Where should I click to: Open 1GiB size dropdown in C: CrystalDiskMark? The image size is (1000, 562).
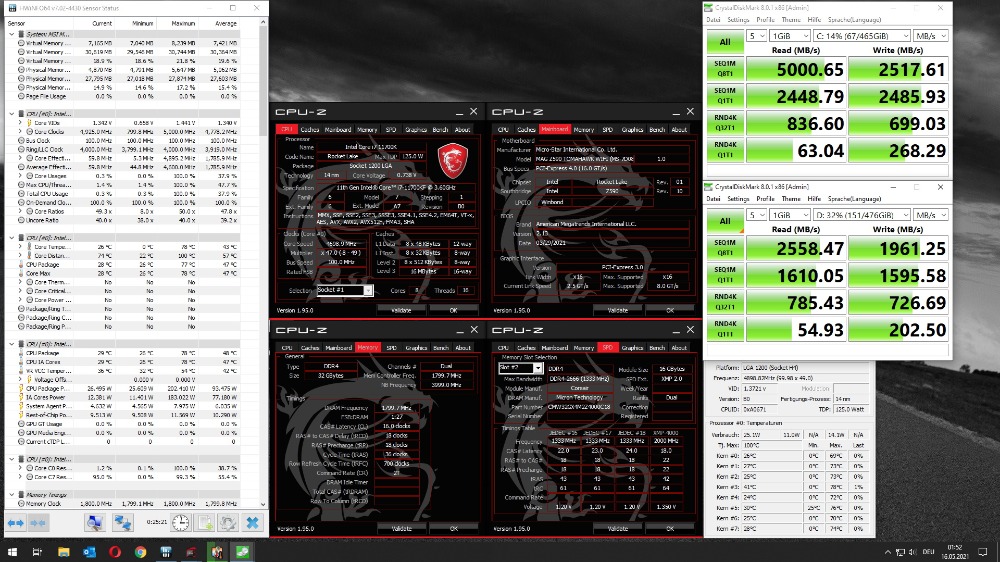tap(790, 36)
